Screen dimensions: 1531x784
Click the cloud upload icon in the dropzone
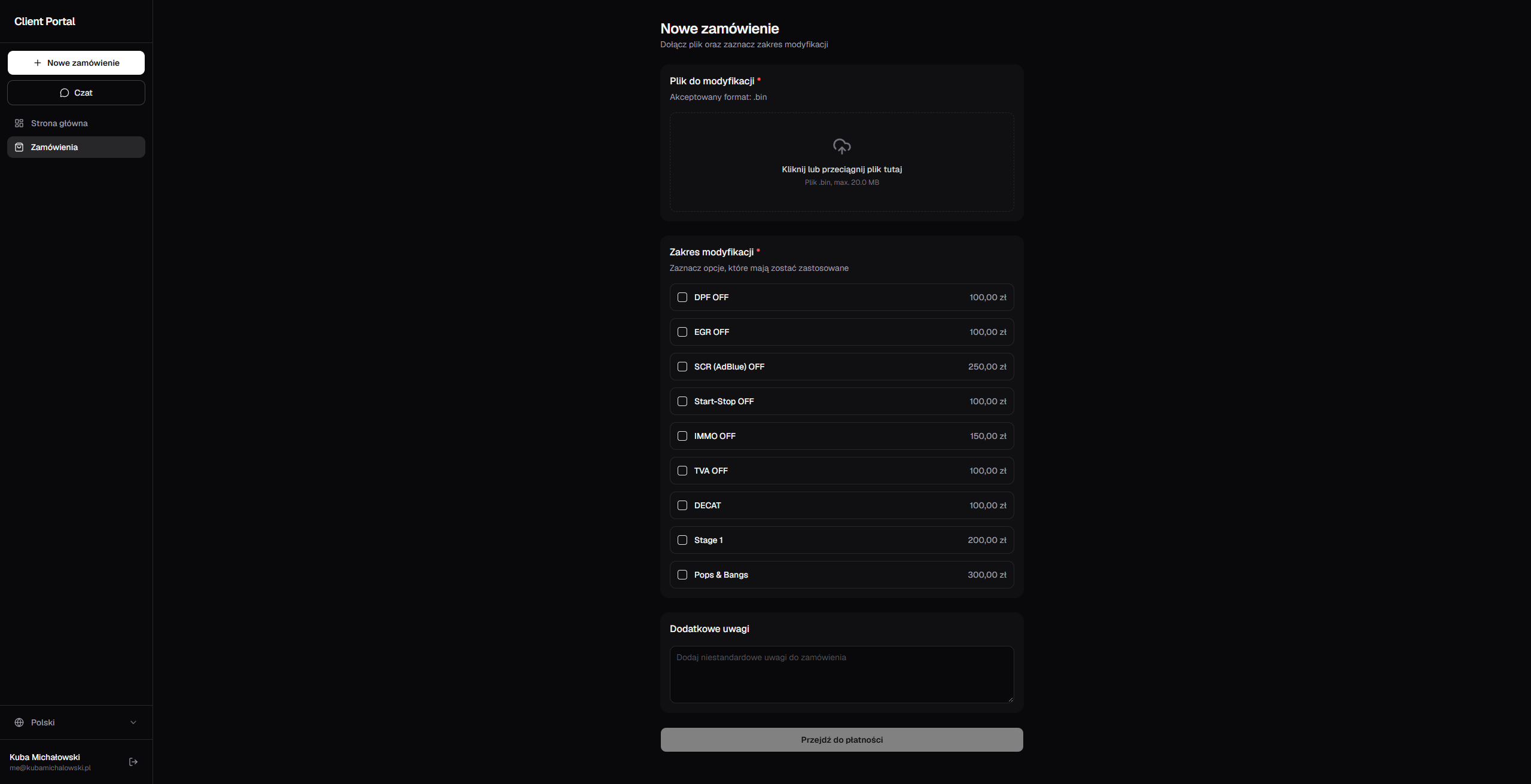pyautogui.click(x=841, y=147)
